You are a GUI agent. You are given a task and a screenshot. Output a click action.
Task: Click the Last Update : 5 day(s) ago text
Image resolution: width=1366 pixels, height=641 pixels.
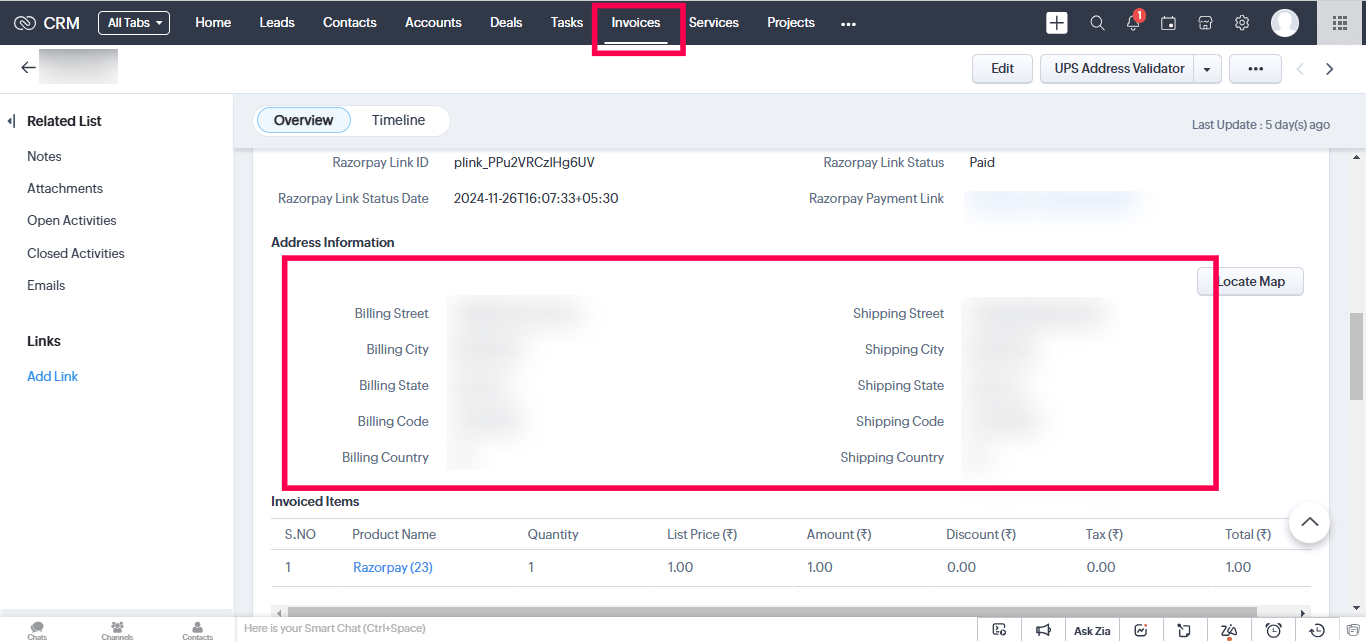point(1261,125)
